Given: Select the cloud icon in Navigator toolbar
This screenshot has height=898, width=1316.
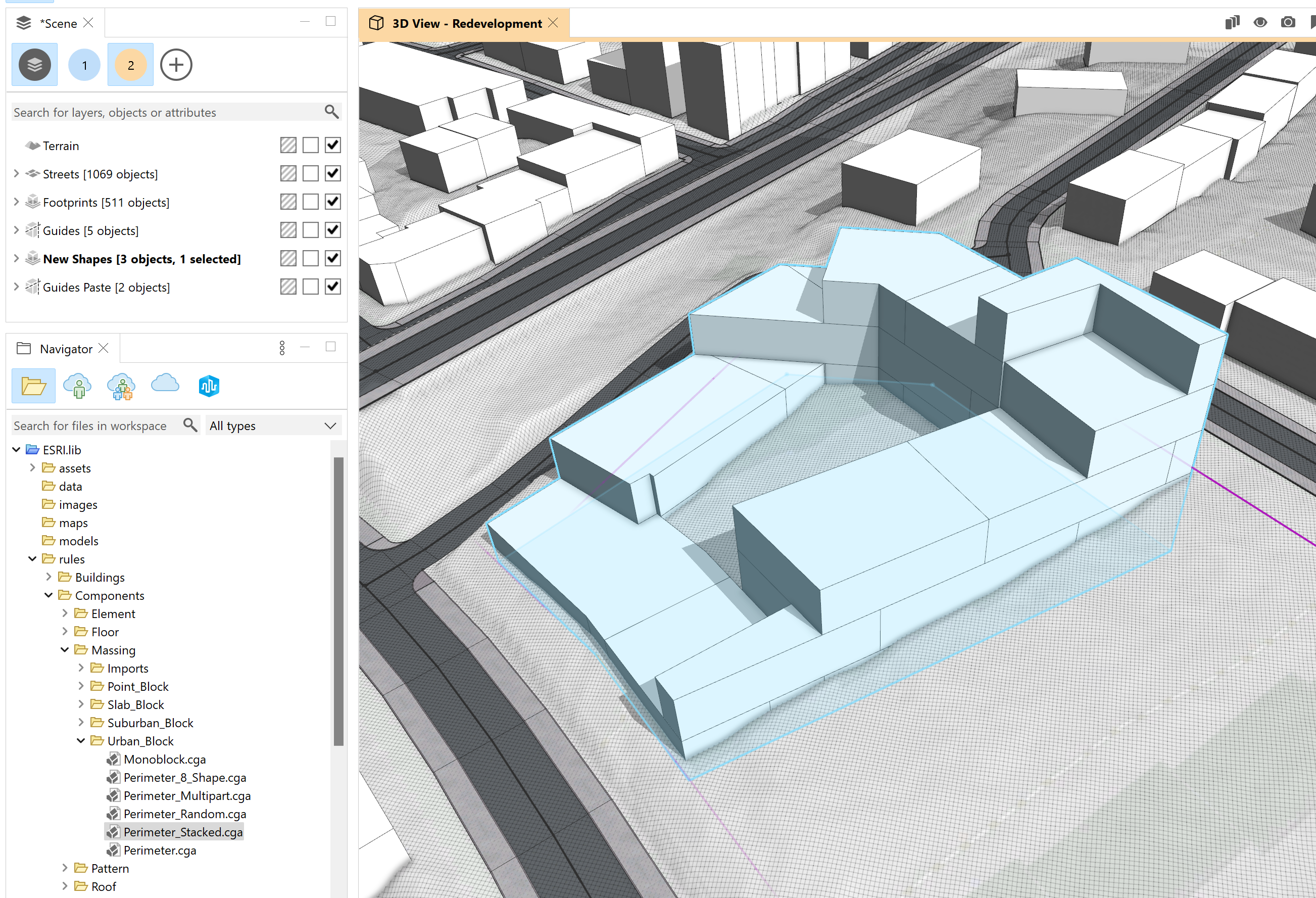Looking at the screenshot, I should point(165,385).
